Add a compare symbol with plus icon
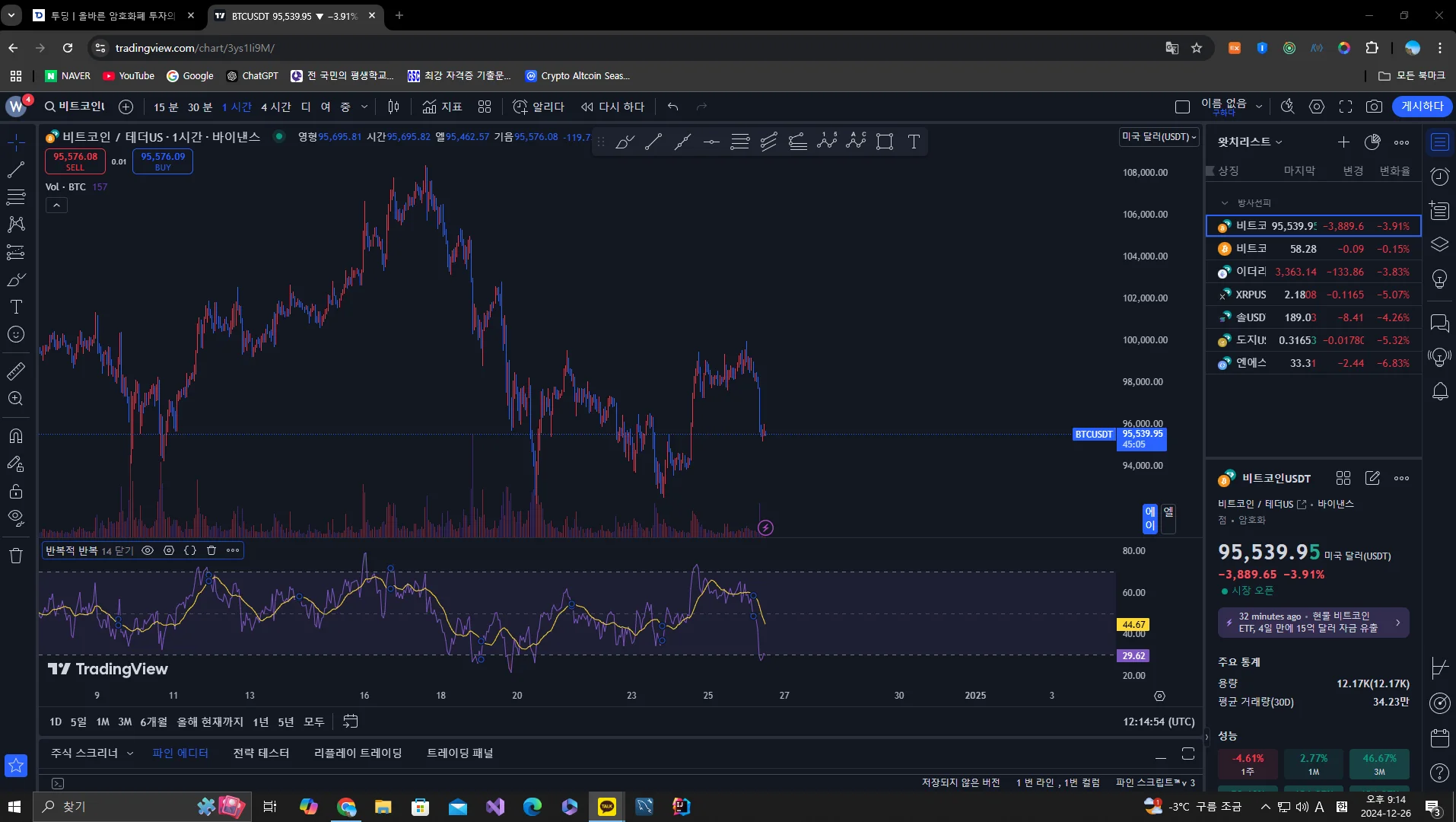 [x=126, y=107]
